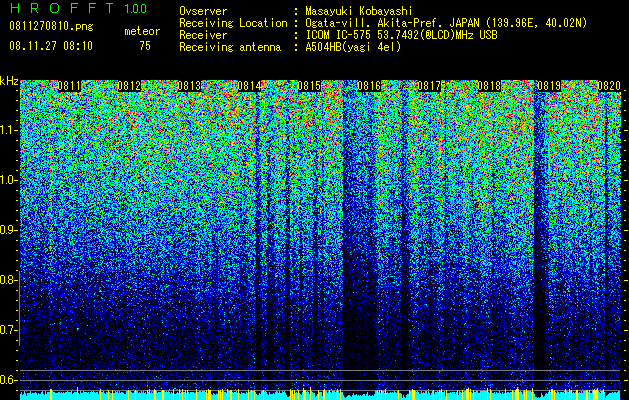The image size is (629, 400).
Task: Click the 0811270810.png filename text
Action: point(51,26)
